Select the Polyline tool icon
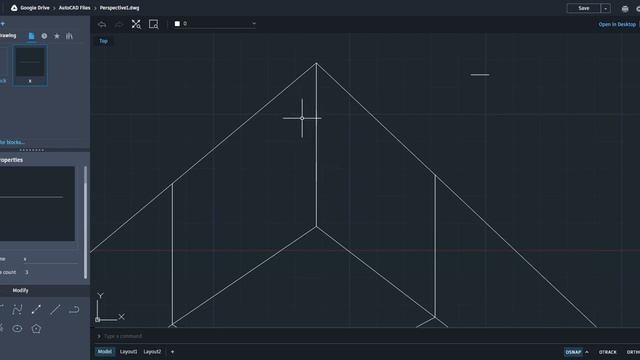This screenshot has width=640, height=360. point(74,310)
